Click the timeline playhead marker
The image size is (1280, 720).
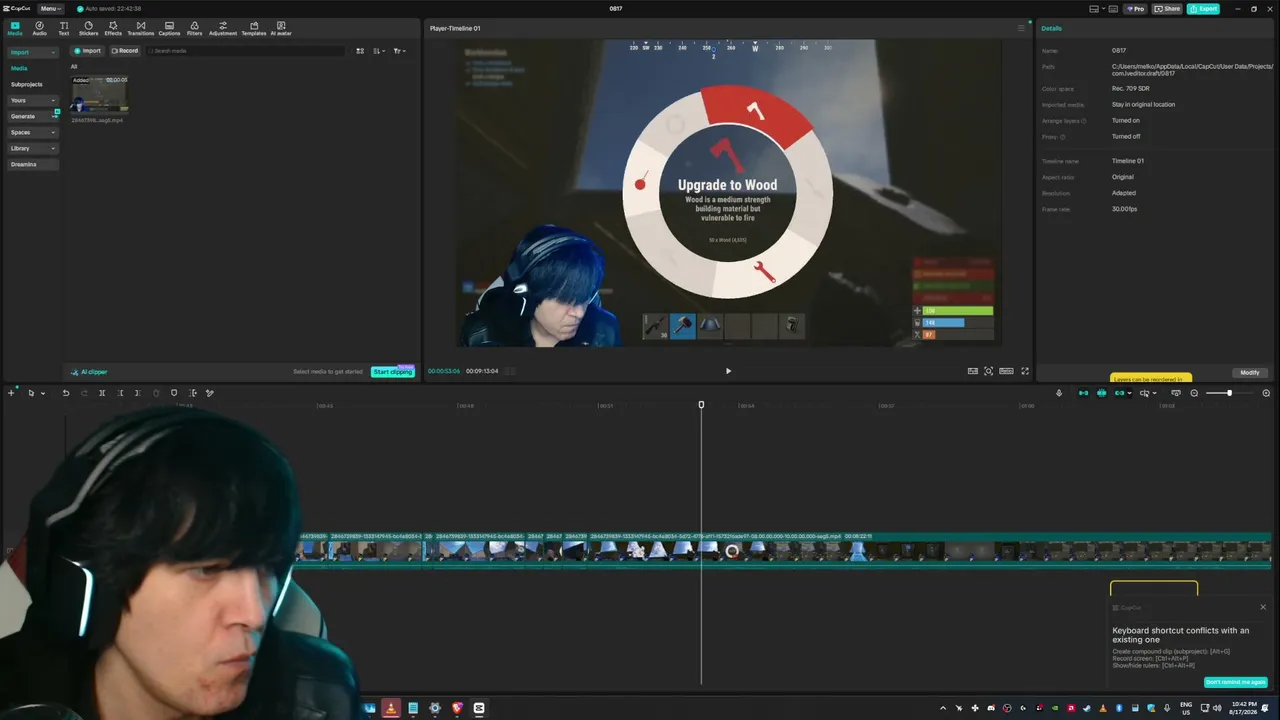(x=701, y=405)
